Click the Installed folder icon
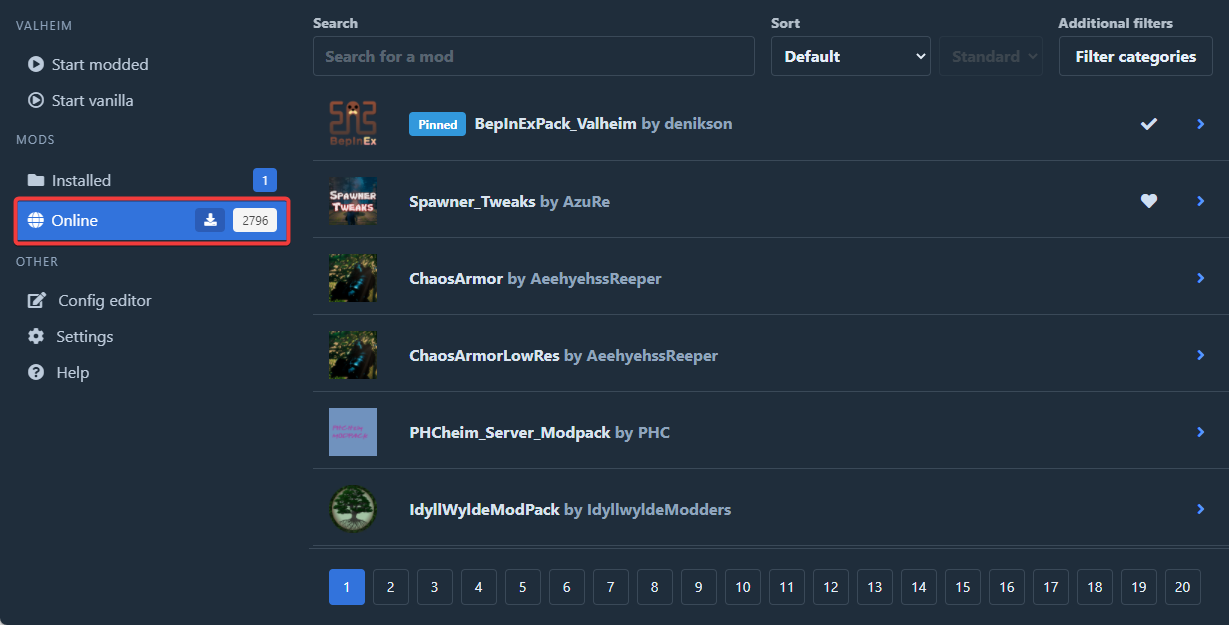The height and width of the screenshot is (625, 1229). (36, 180)
